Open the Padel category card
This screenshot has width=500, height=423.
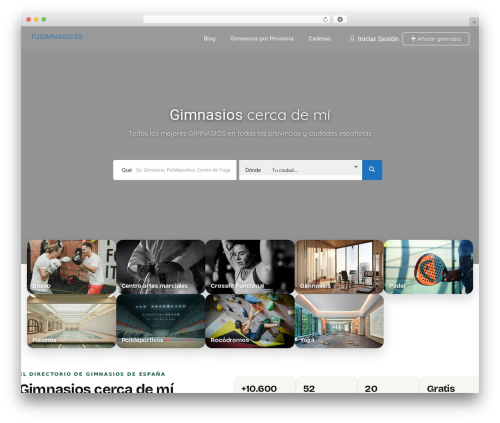(x=428, y=267)
